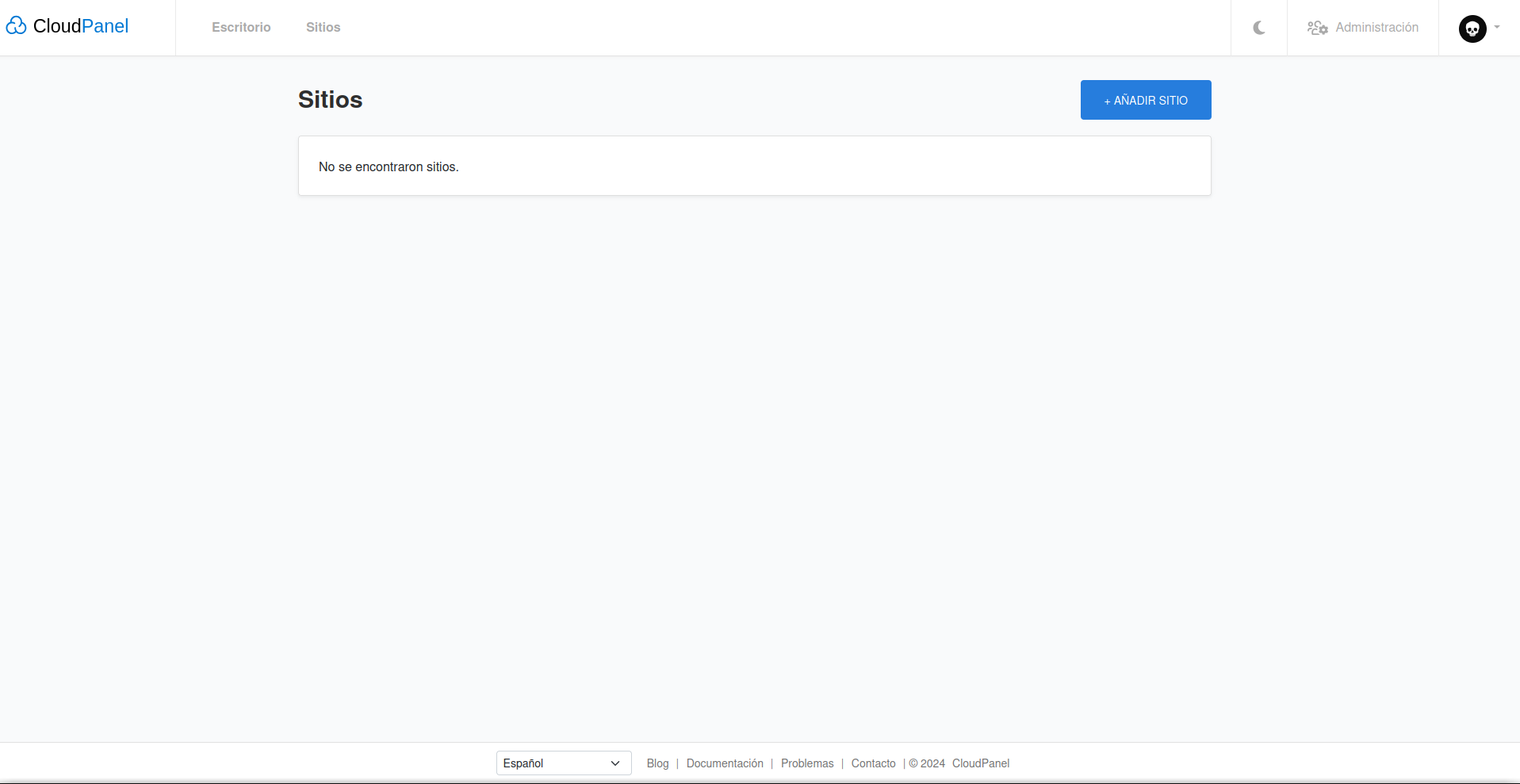Click the © 2024 copyright text
The width and height of the screenshot is (1520, 784).
[x=927, y=763]
